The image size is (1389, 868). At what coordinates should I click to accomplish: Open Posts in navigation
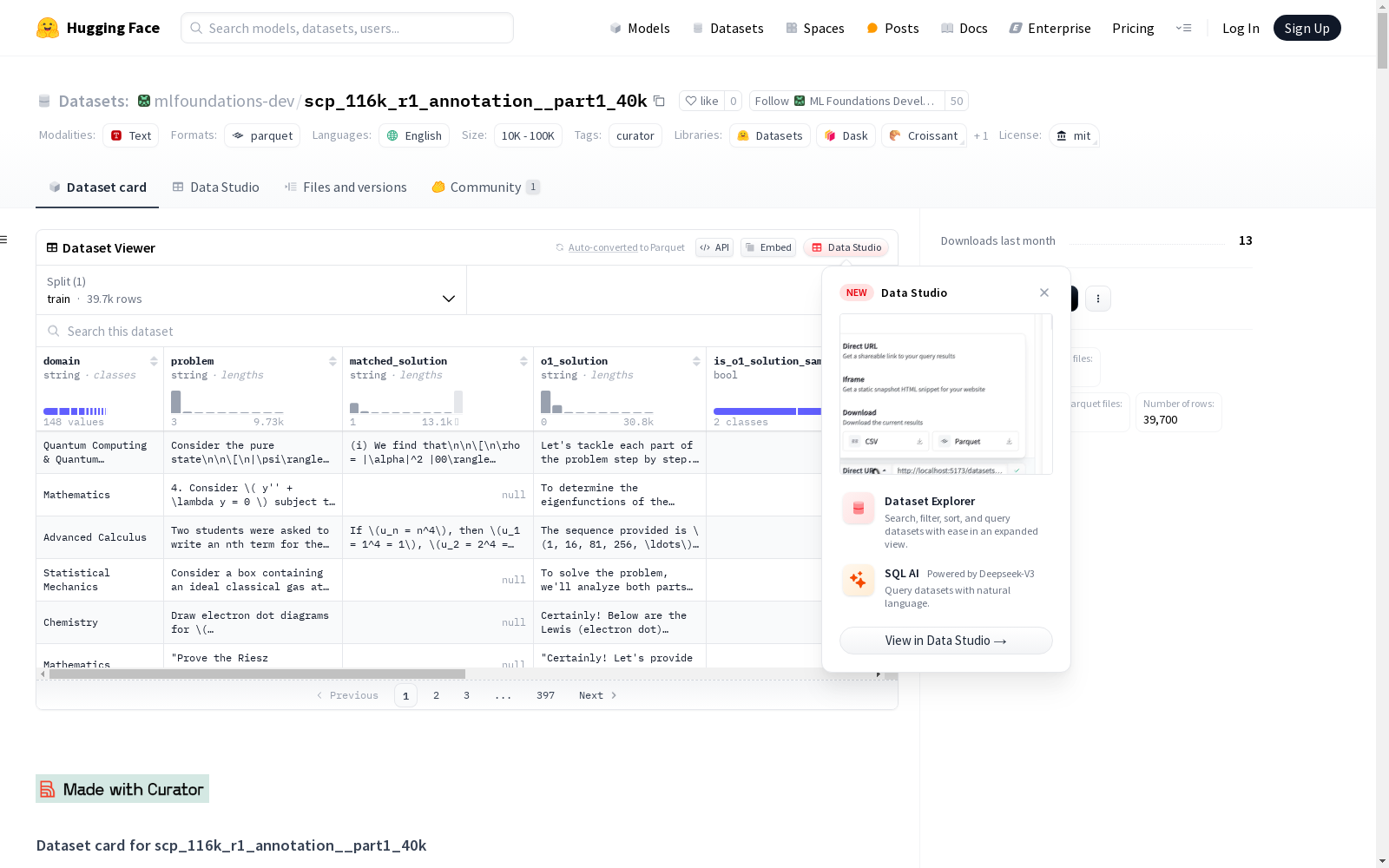(892, 28)
